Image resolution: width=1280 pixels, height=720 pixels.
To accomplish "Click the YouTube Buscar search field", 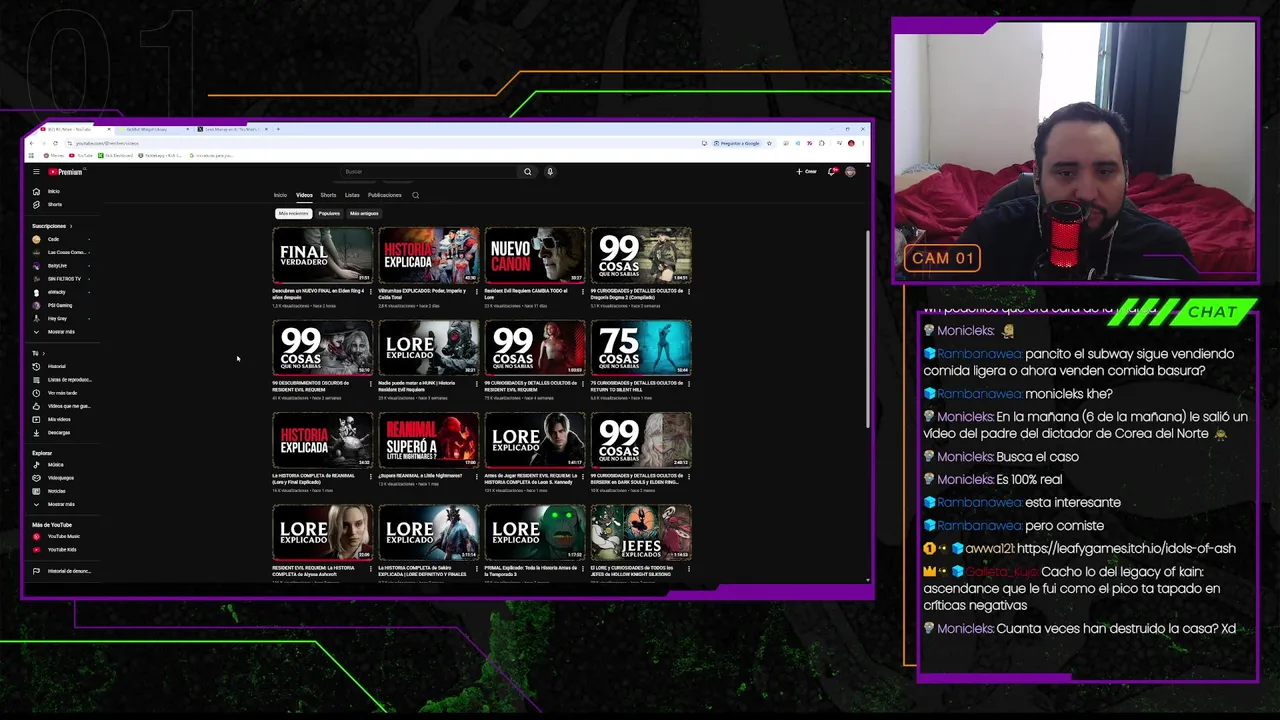I will (x=428, y=172).
